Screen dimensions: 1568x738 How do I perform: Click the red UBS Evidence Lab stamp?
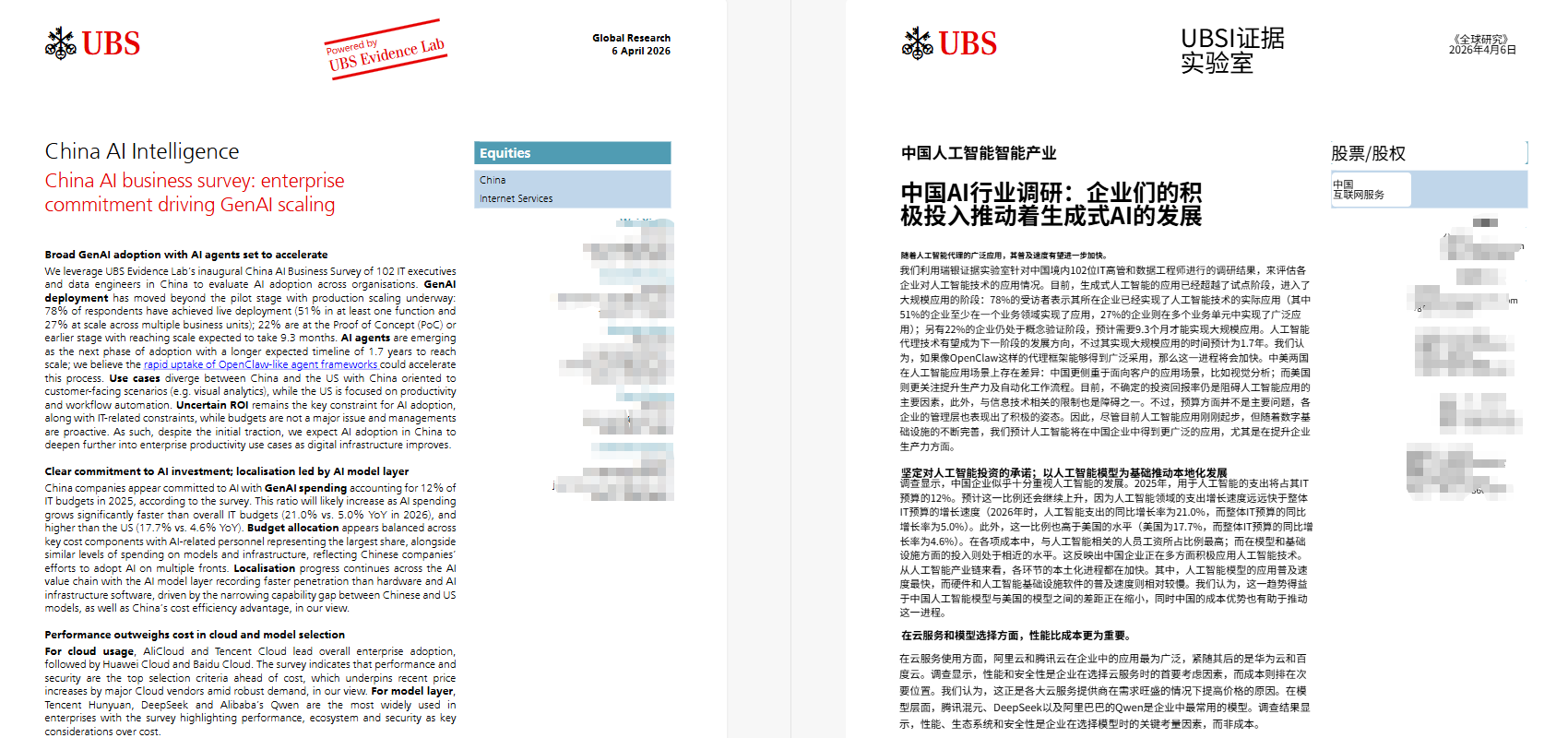386,50
